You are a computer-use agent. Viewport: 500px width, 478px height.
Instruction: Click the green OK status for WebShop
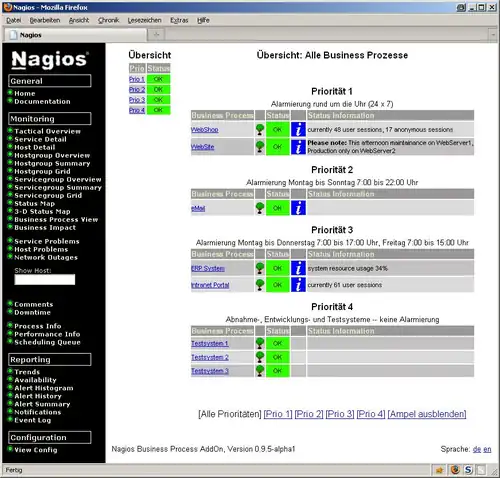(x=278, y=129)
